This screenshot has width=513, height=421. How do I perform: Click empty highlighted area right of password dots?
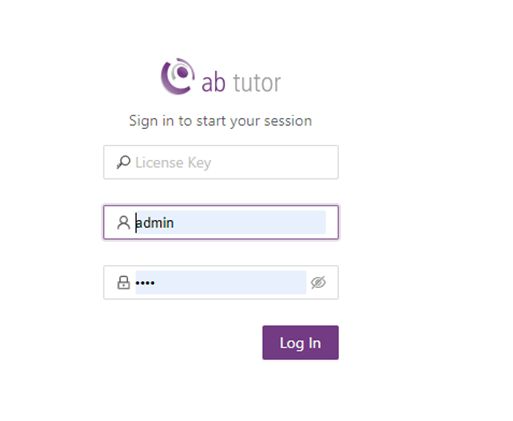click(230, 282)
